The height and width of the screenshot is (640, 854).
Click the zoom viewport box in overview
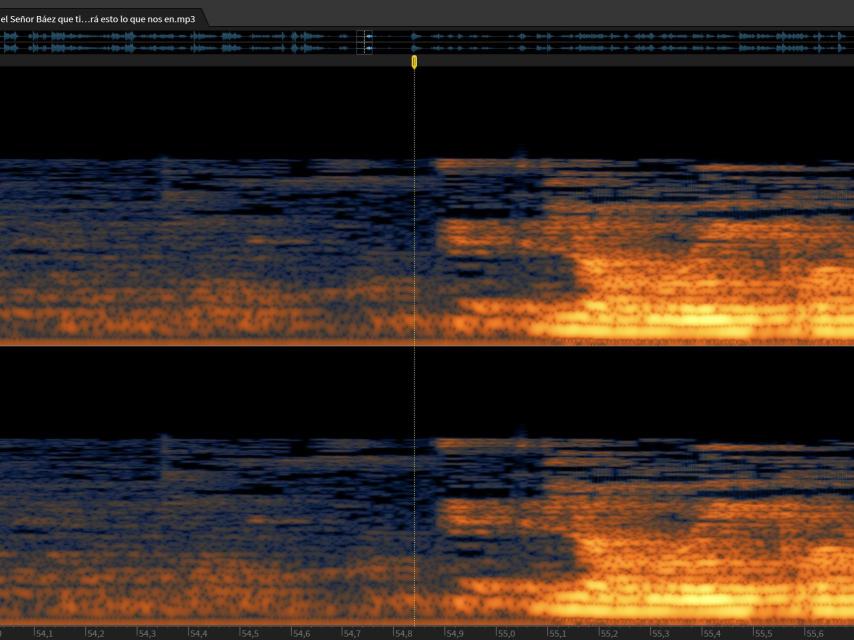coord(365,42)
